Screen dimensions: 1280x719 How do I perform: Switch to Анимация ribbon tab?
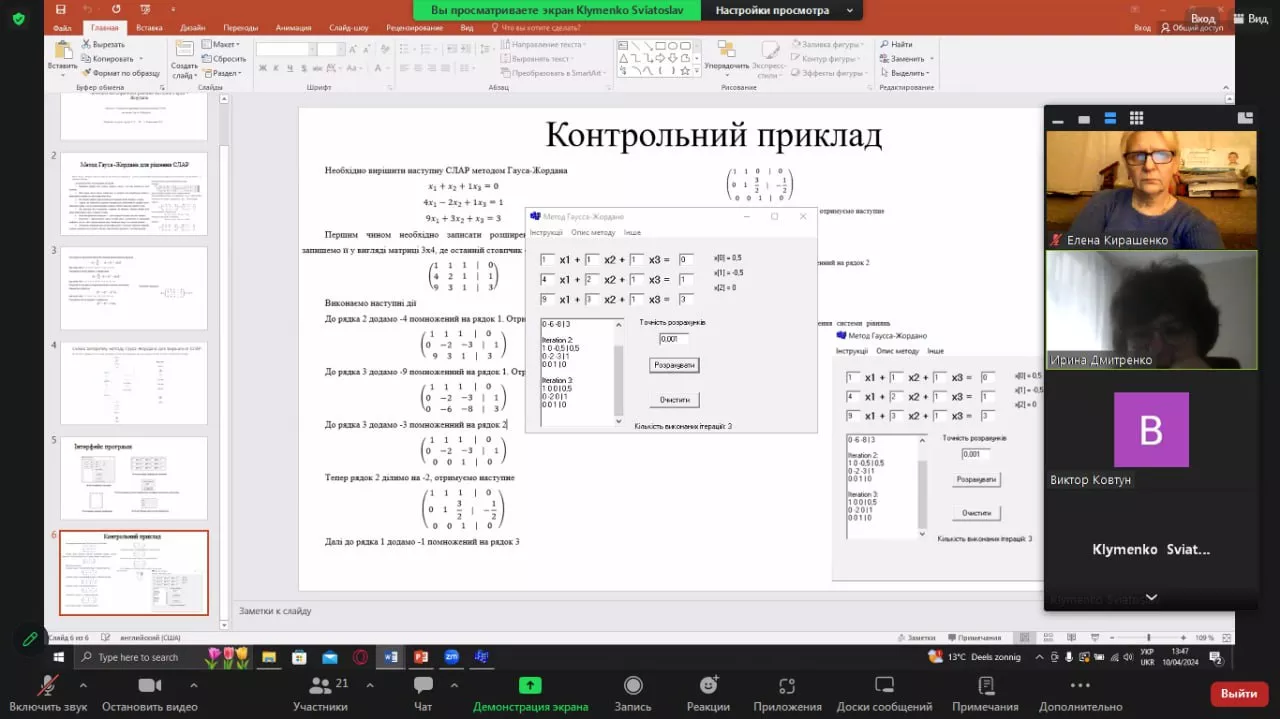(x=293, y=28)
